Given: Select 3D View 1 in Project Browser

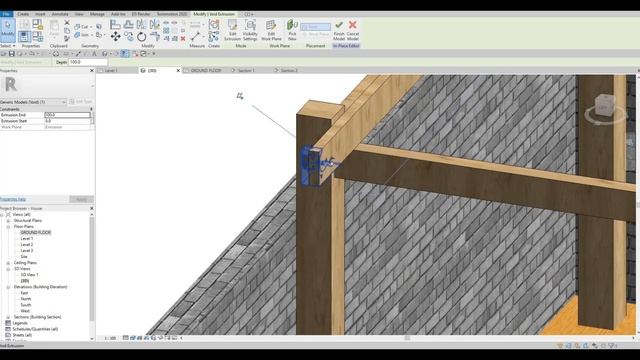Looking at the screenshot, I should coord(29,275).
